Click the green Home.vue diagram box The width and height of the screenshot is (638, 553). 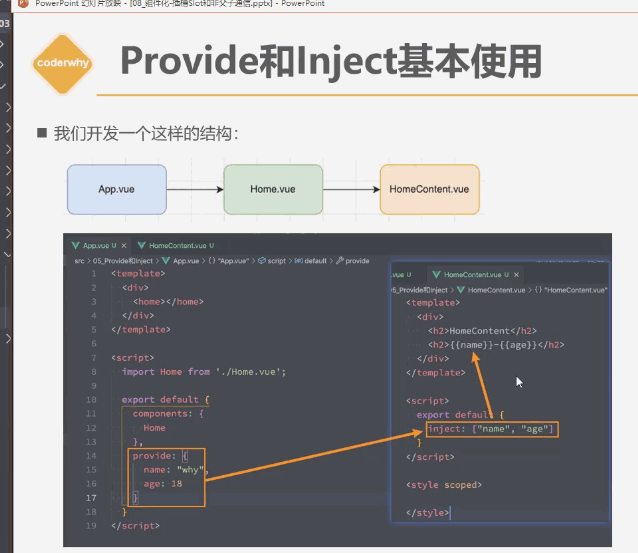[x=272, y=189]
